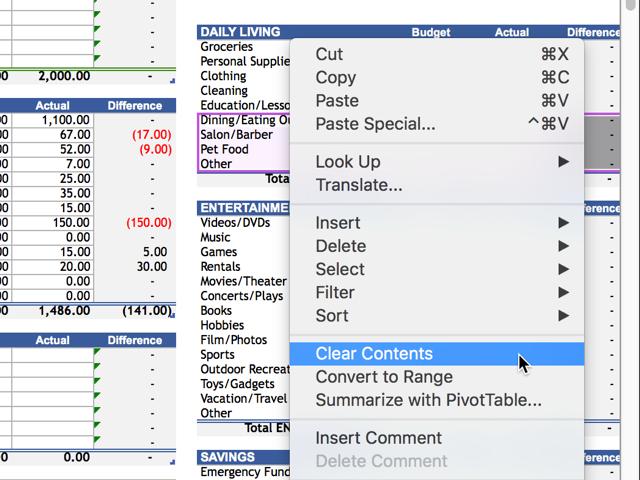Select the Concerts/Plays cell
The height and width of the screenshot is (480, 640).
244,296
